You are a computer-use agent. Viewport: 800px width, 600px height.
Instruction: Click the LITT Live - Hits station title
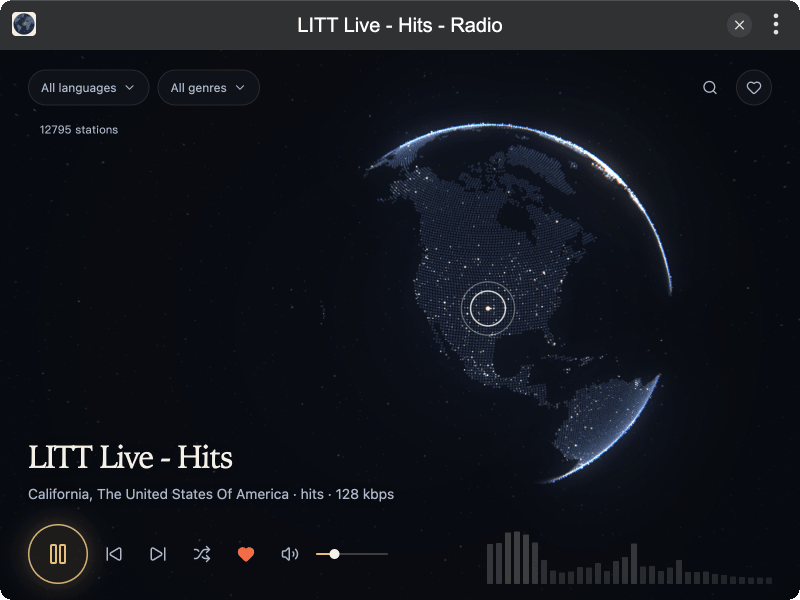[x=130, y=457]
